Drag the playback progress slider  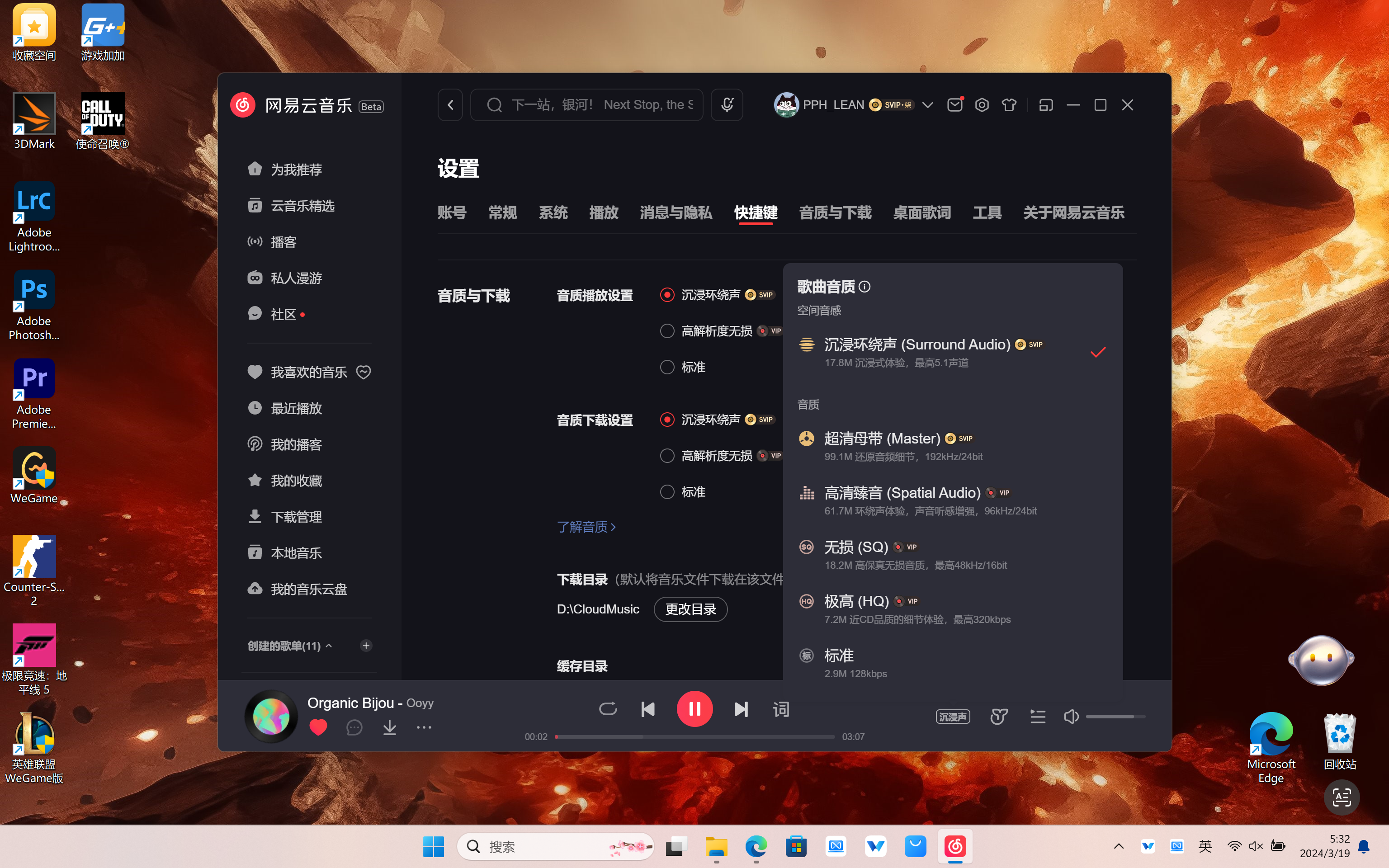pyautogui.click(x=556, y=736)
